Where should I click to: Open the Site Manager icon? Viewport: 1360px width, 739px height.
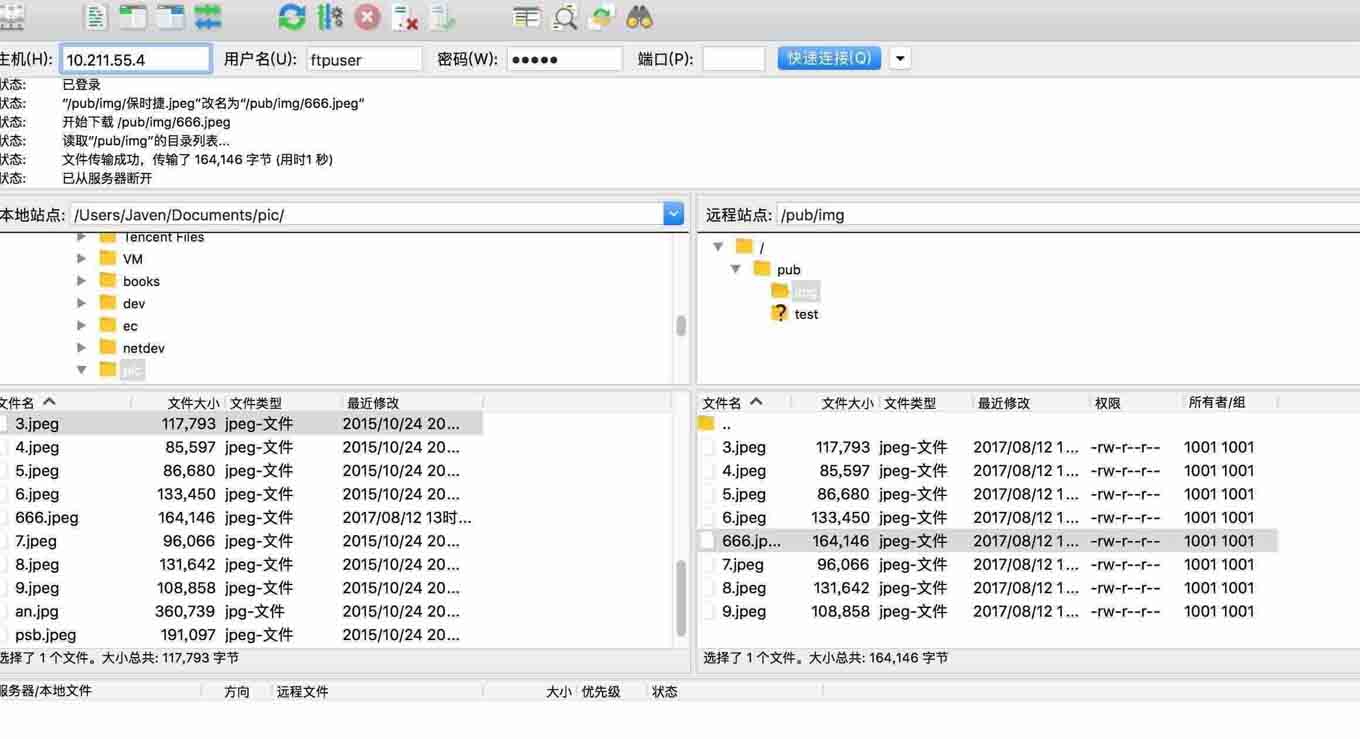(x=12, y=17)
